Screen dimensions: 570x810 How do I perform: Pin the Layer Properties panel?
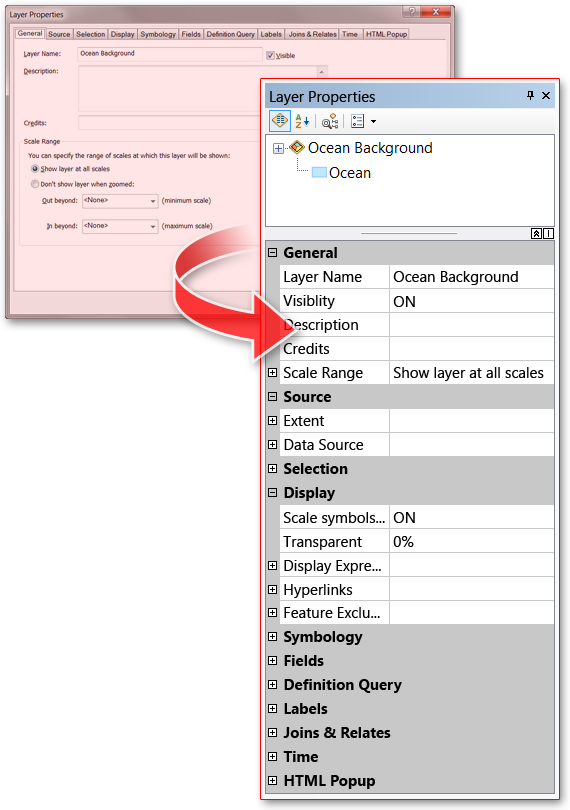[530, 96]
